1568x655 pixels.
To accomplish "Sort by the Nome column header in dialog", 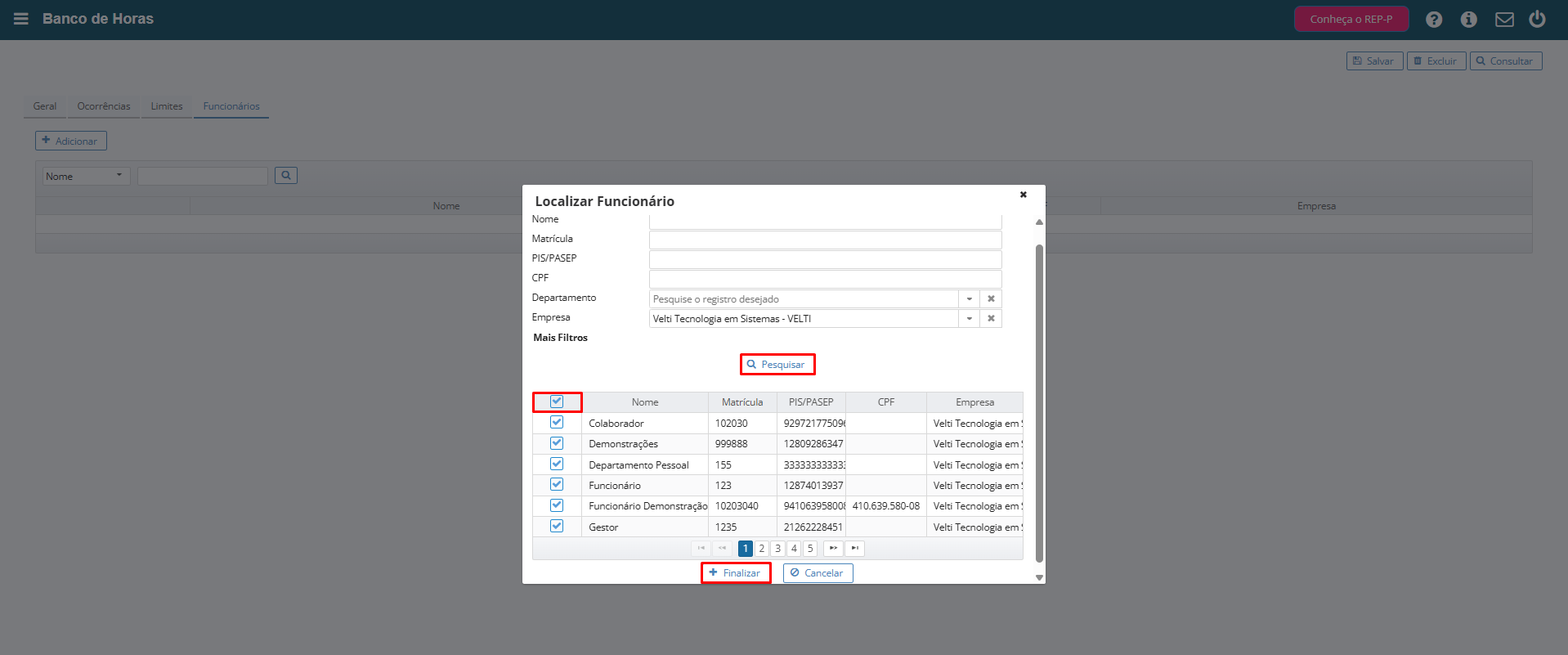I will coord(645,402).
